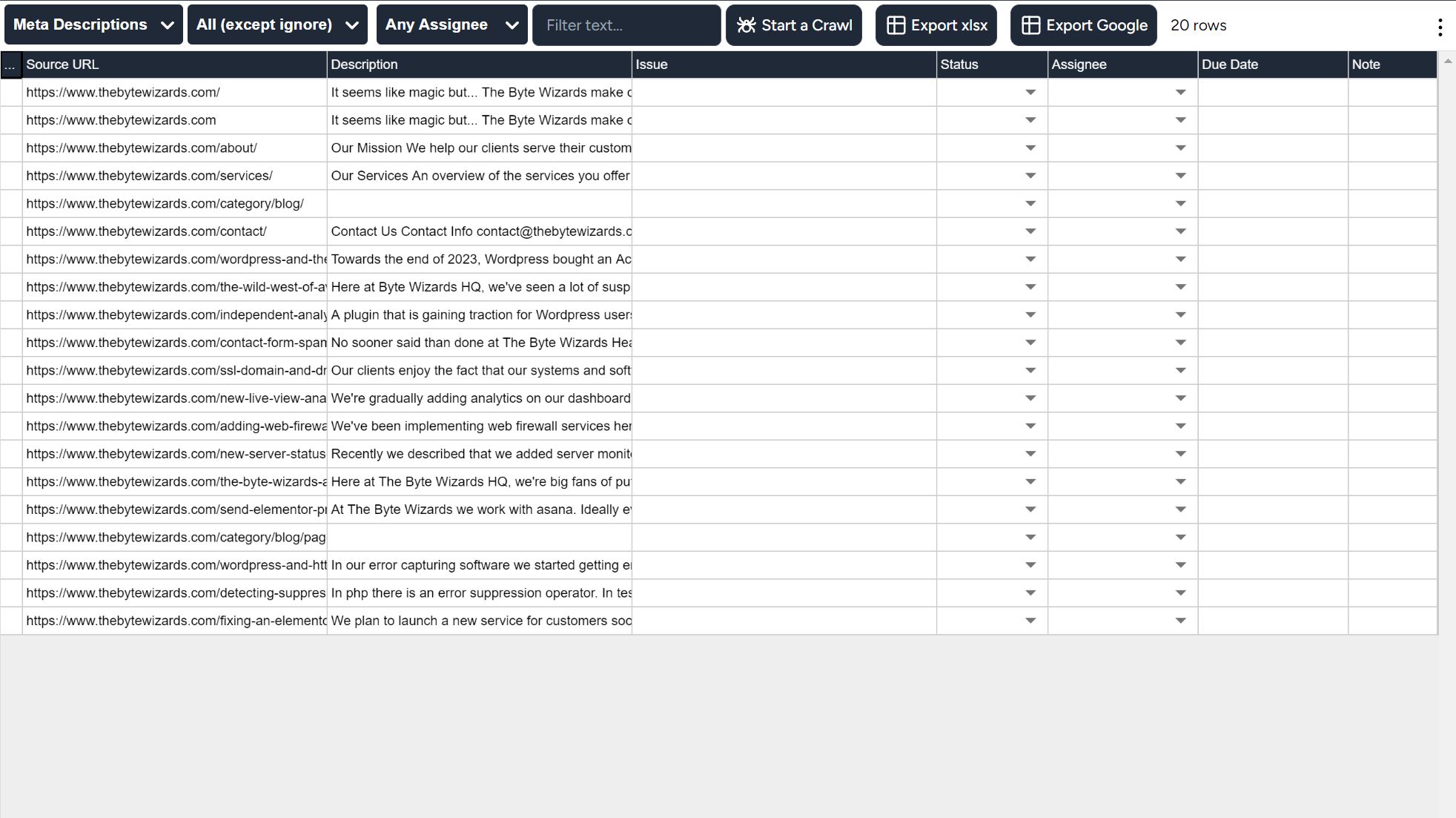Open the Meta Descriptions report dropdown

pos(93,25)
